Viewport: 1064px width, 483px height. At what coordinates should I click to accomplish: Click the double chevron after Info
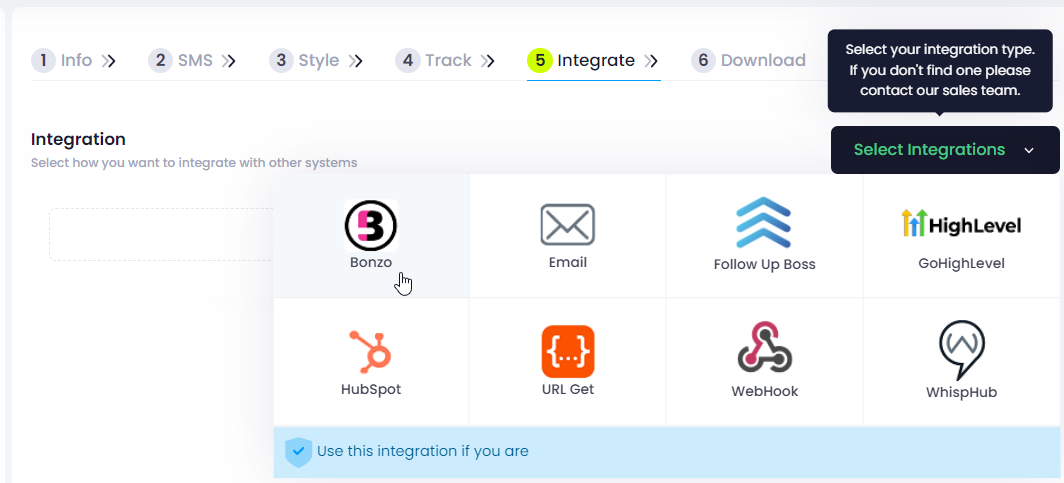[x=109, y=61]
